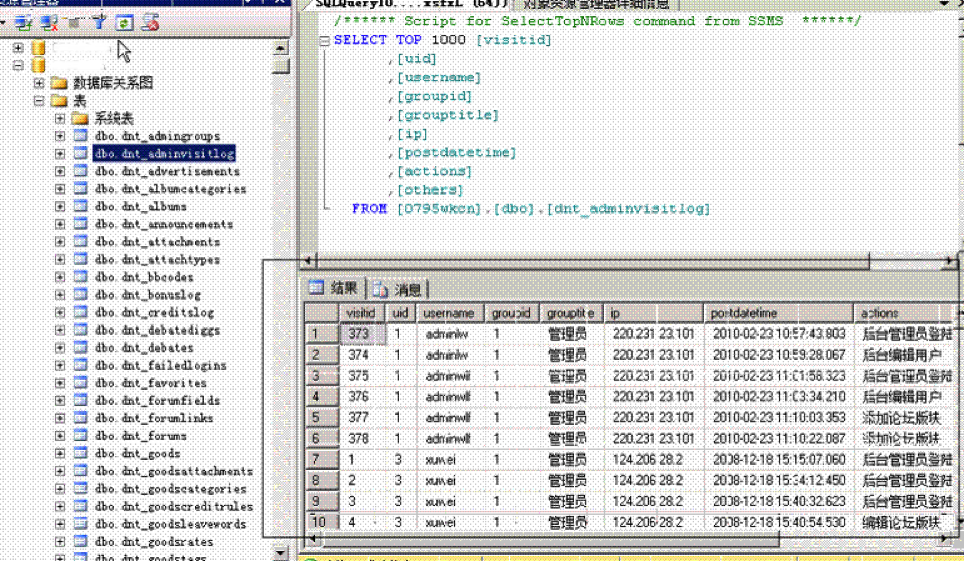Image resolution: width=964 pixels, height=561 pixels.
Task: Select the dbo.dnt_adminvisitlog table
Action: (x=164, y=154)
